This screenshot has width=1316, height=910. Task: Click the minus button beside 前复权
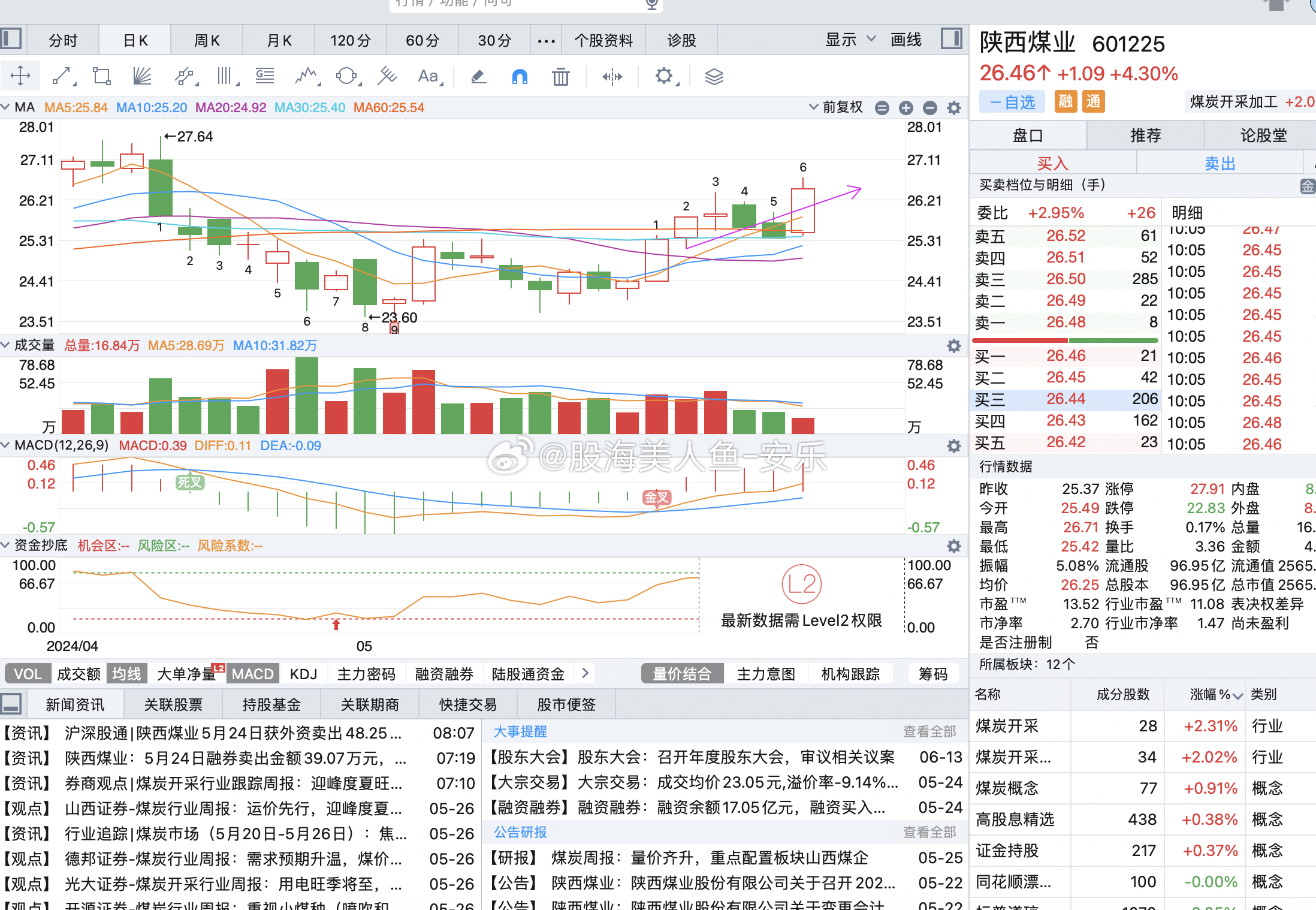[882, 107]
